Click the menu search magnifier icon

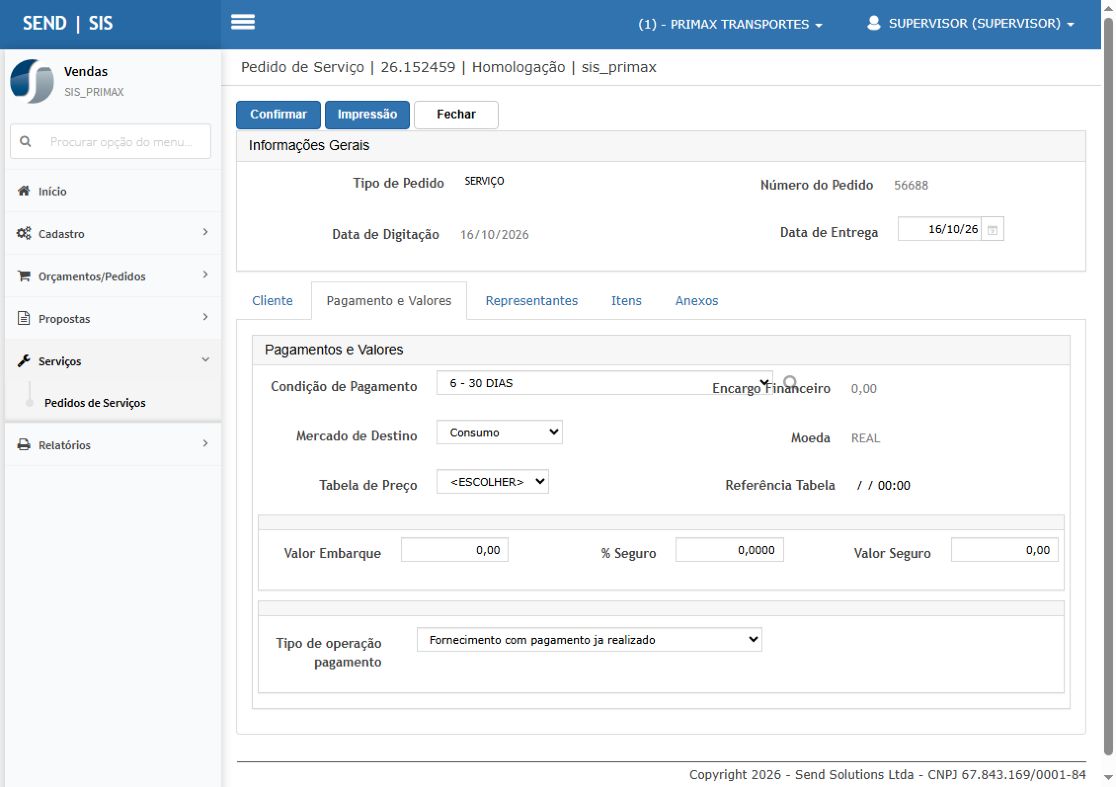(26, 142)
